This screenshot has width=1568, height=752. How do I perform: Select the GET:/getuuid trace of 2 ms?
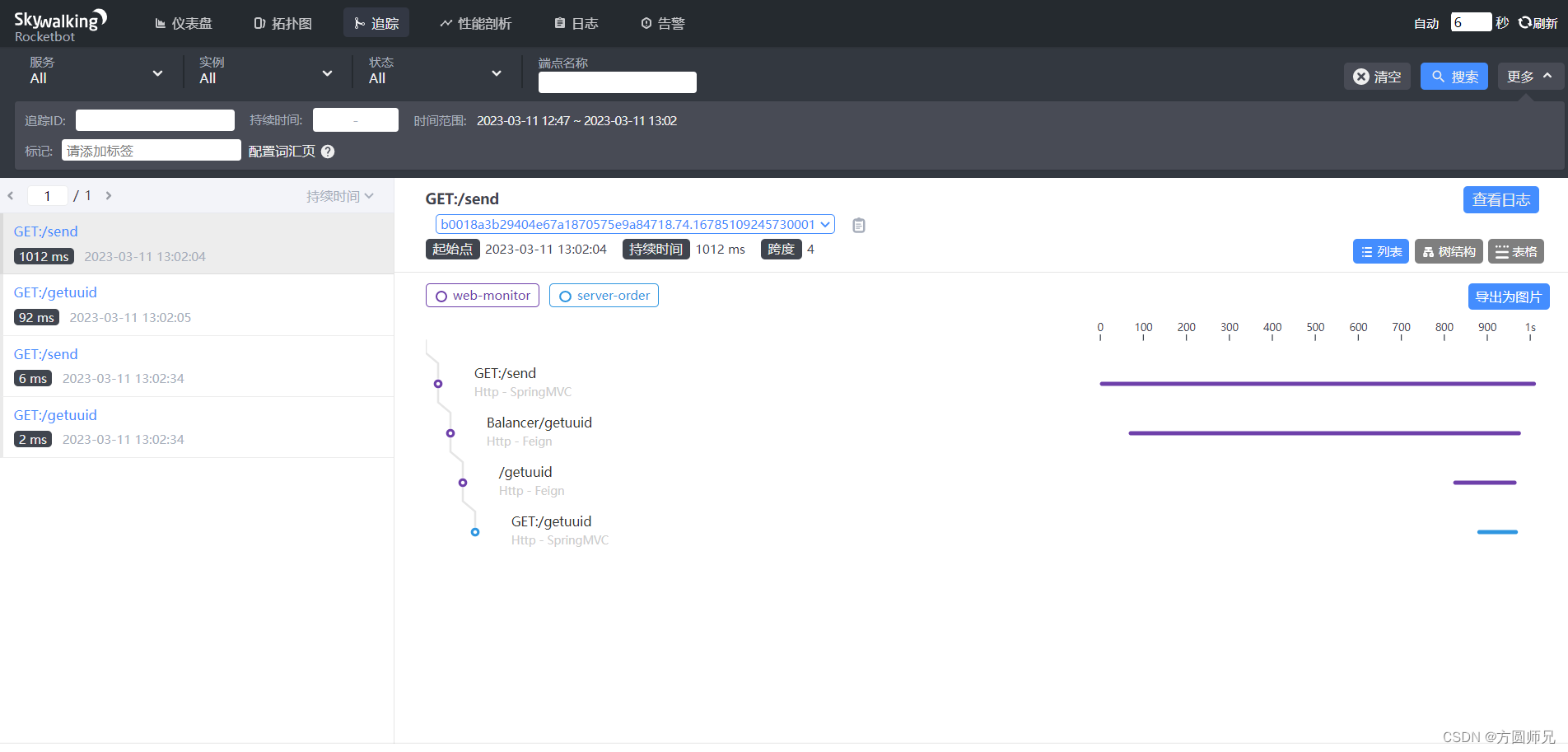coord(197,427)
